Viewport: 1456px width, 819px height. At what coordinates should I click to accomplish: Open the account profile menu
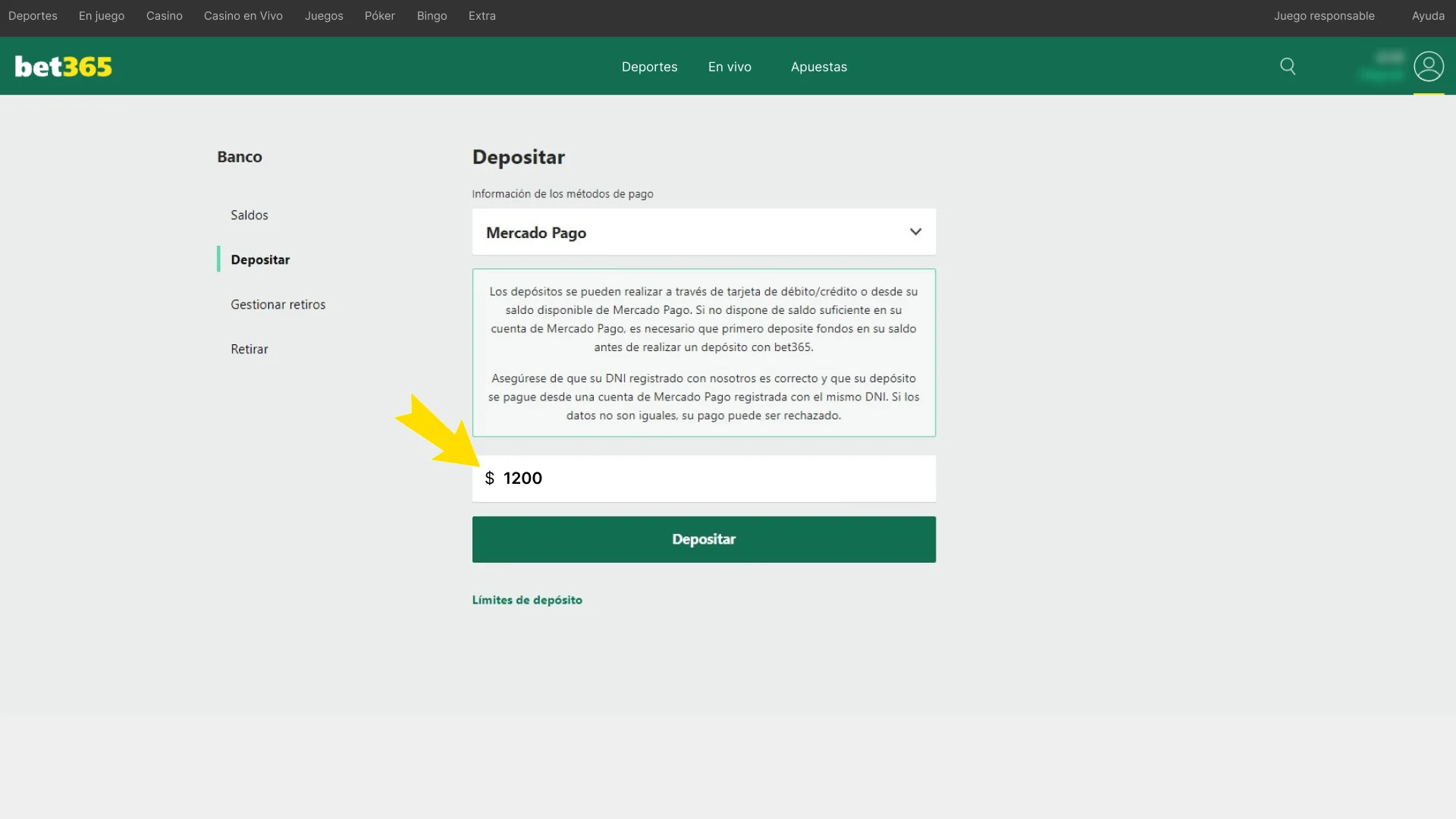(1429, 66)
